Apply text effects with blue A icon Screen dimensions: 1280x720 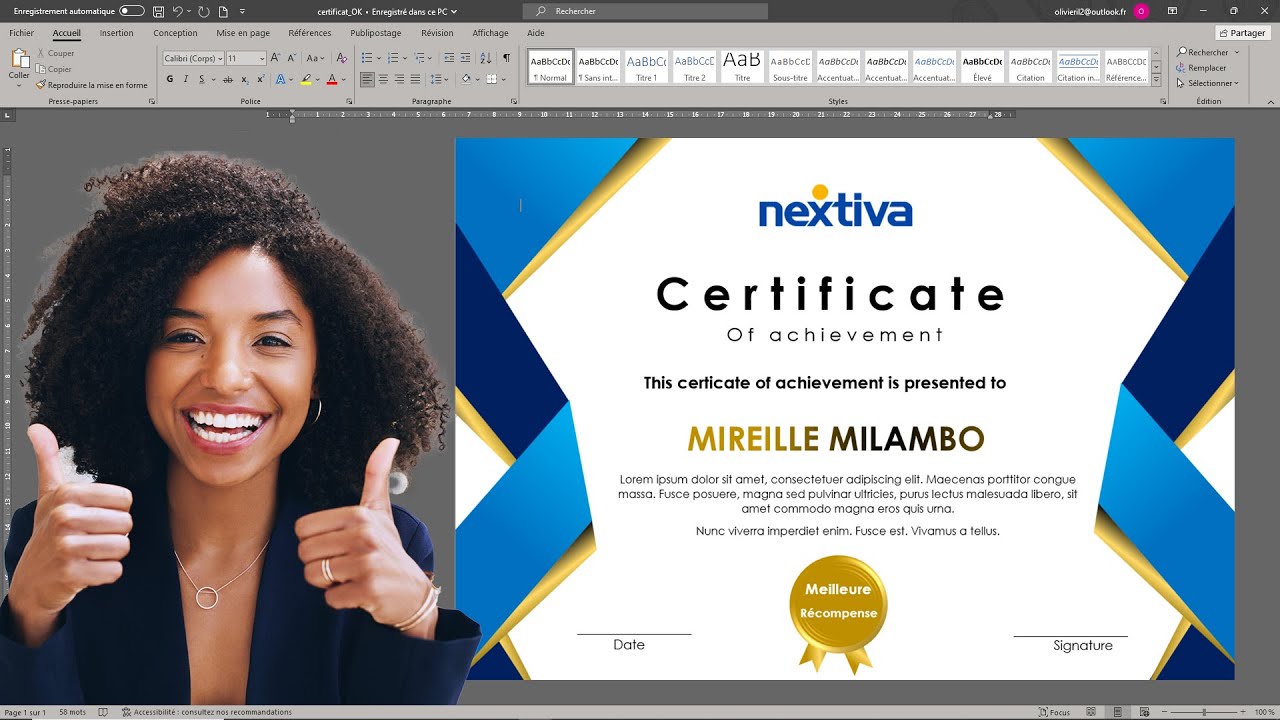(279, 79)
